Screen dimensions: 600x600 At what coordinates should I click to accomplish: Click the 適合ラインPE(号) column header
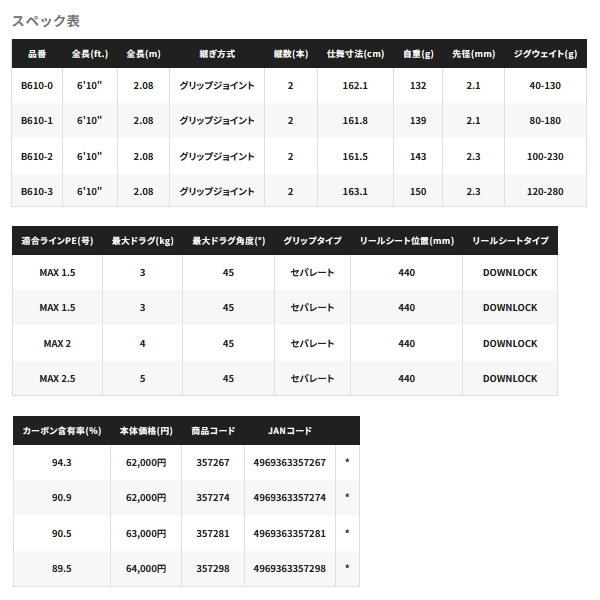click(x=57, y=241)
